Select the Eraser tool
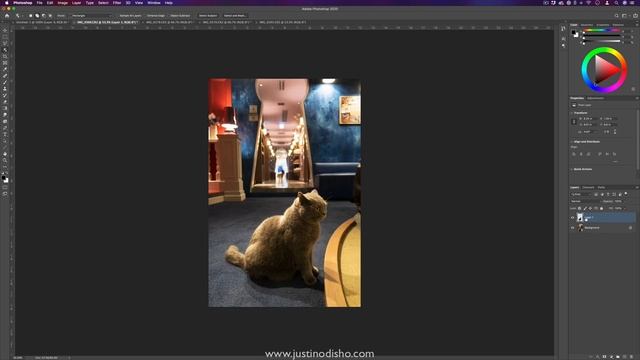The width and height of the screenshot is (640, 360). click(5, 102)
